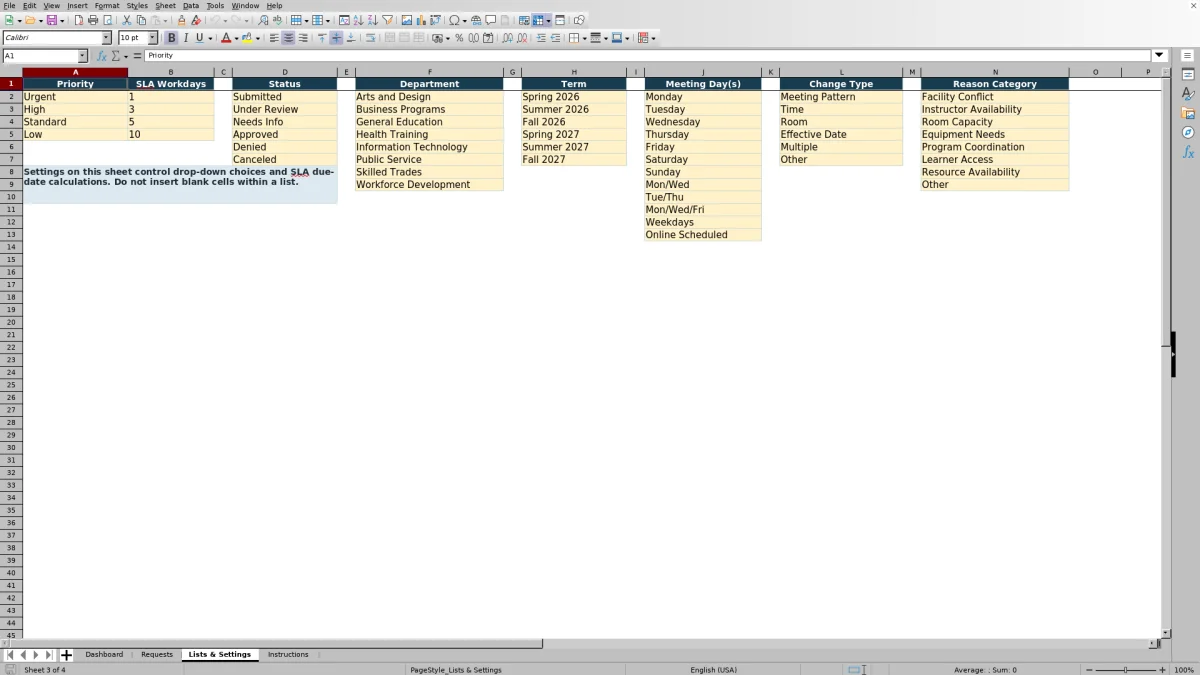Screen dimensions: 1200x675
Task: Click Sort Ascending icon
Action: pyautogui.click(x=358, y=20)
